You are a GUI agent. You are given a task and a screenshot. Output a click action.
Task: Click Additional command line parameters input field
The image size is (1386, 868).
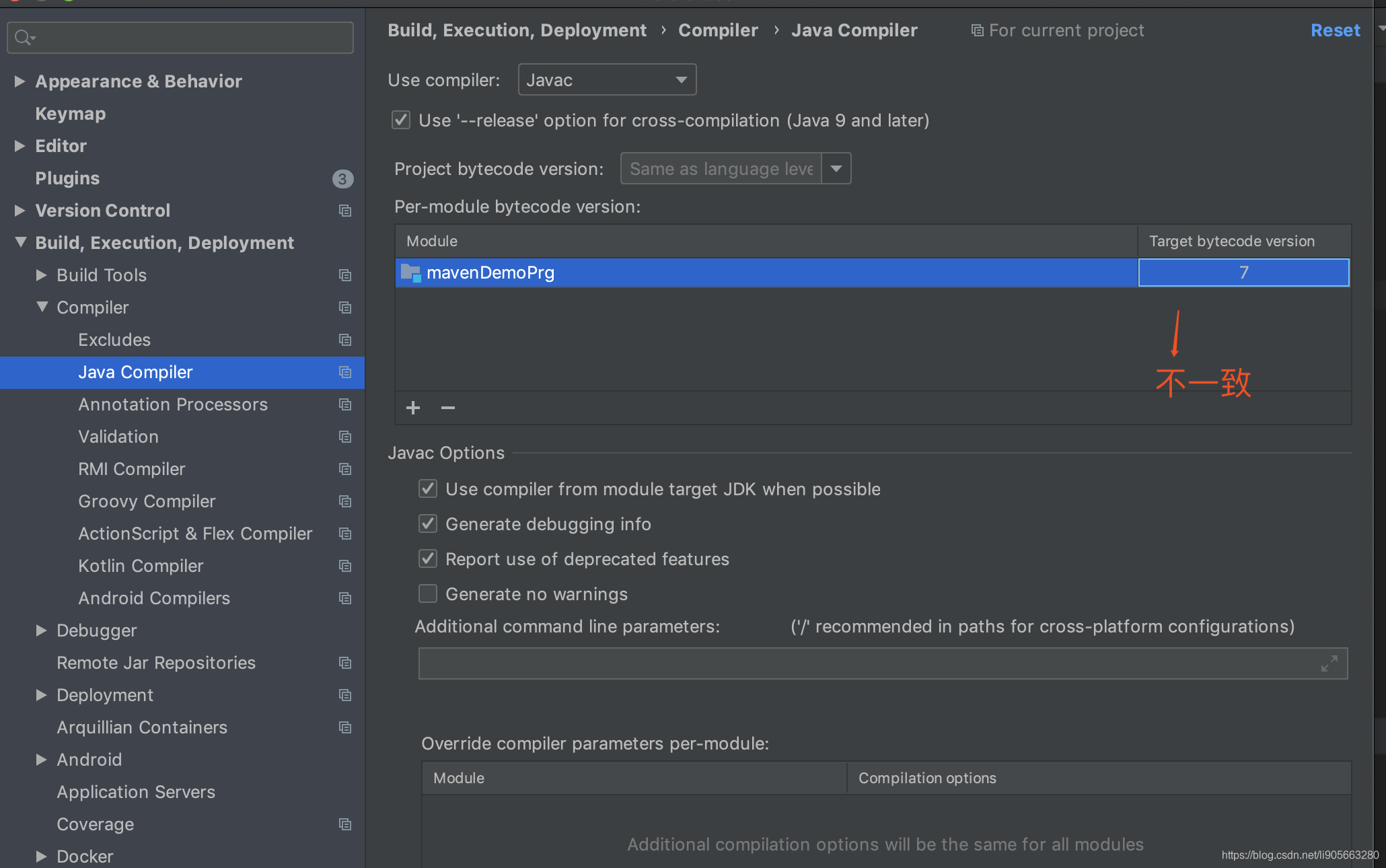pyautogui.click(x=868, y=663)
